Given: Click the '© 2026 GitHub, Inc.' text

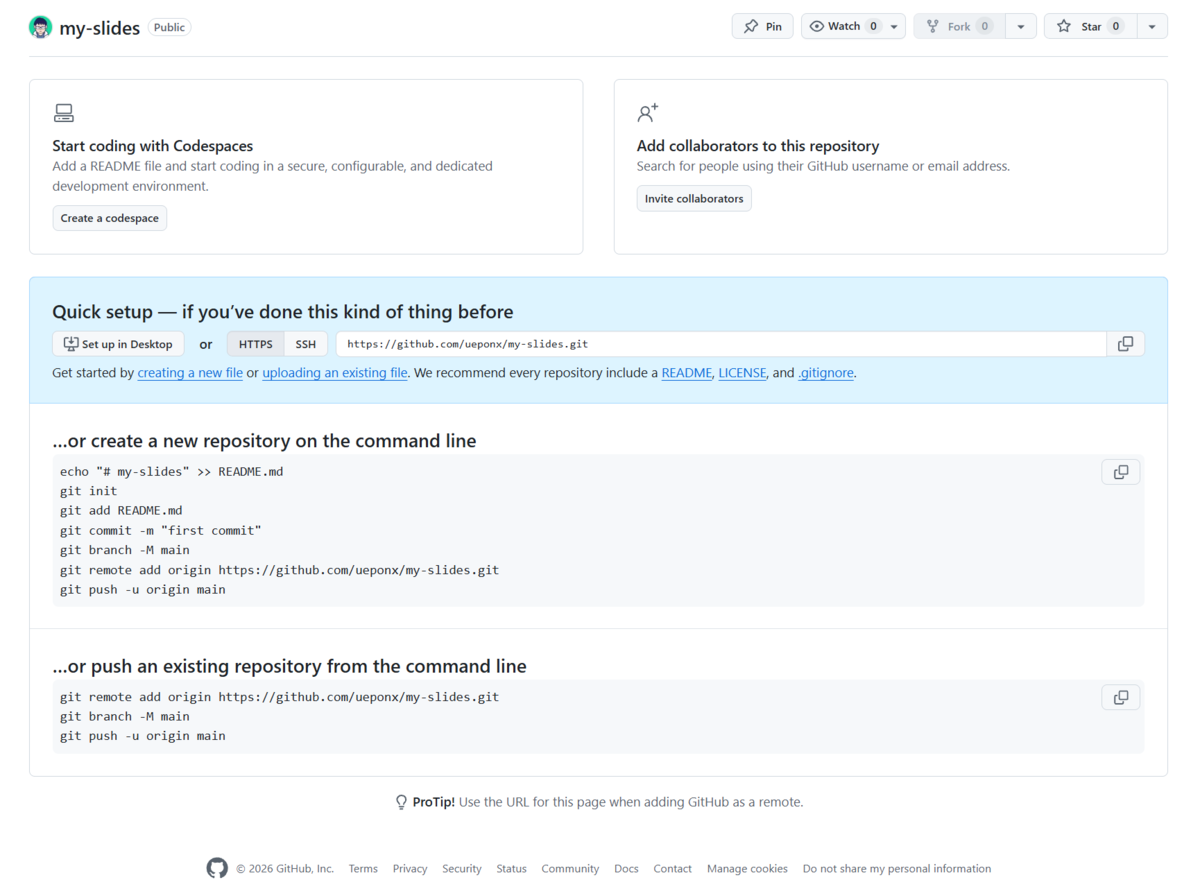Looking at the screenshot, I should pyautogui.click(x=285, y=869).
